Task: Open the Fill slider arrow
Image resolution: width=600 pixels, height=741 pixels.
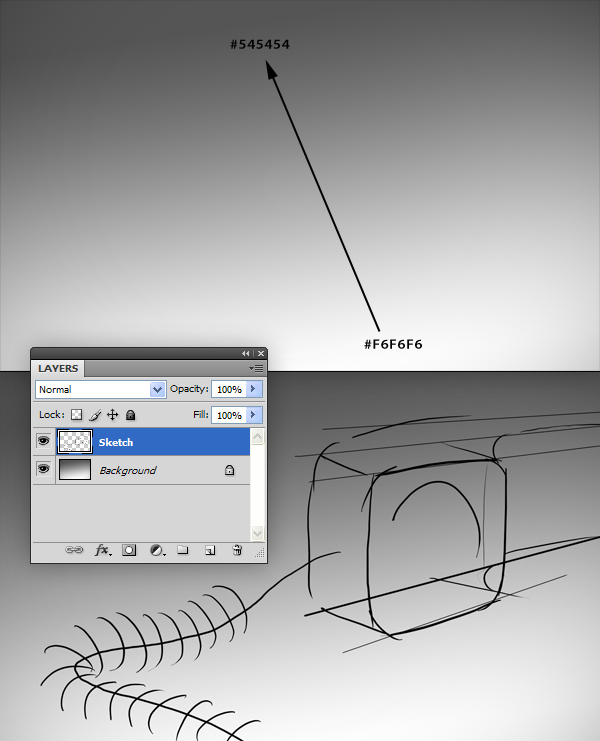Action: pos(254,415)
